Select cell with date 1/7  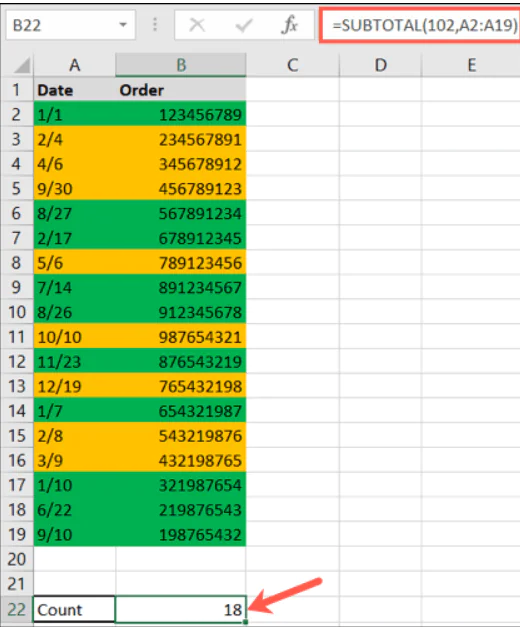[74, 411]
